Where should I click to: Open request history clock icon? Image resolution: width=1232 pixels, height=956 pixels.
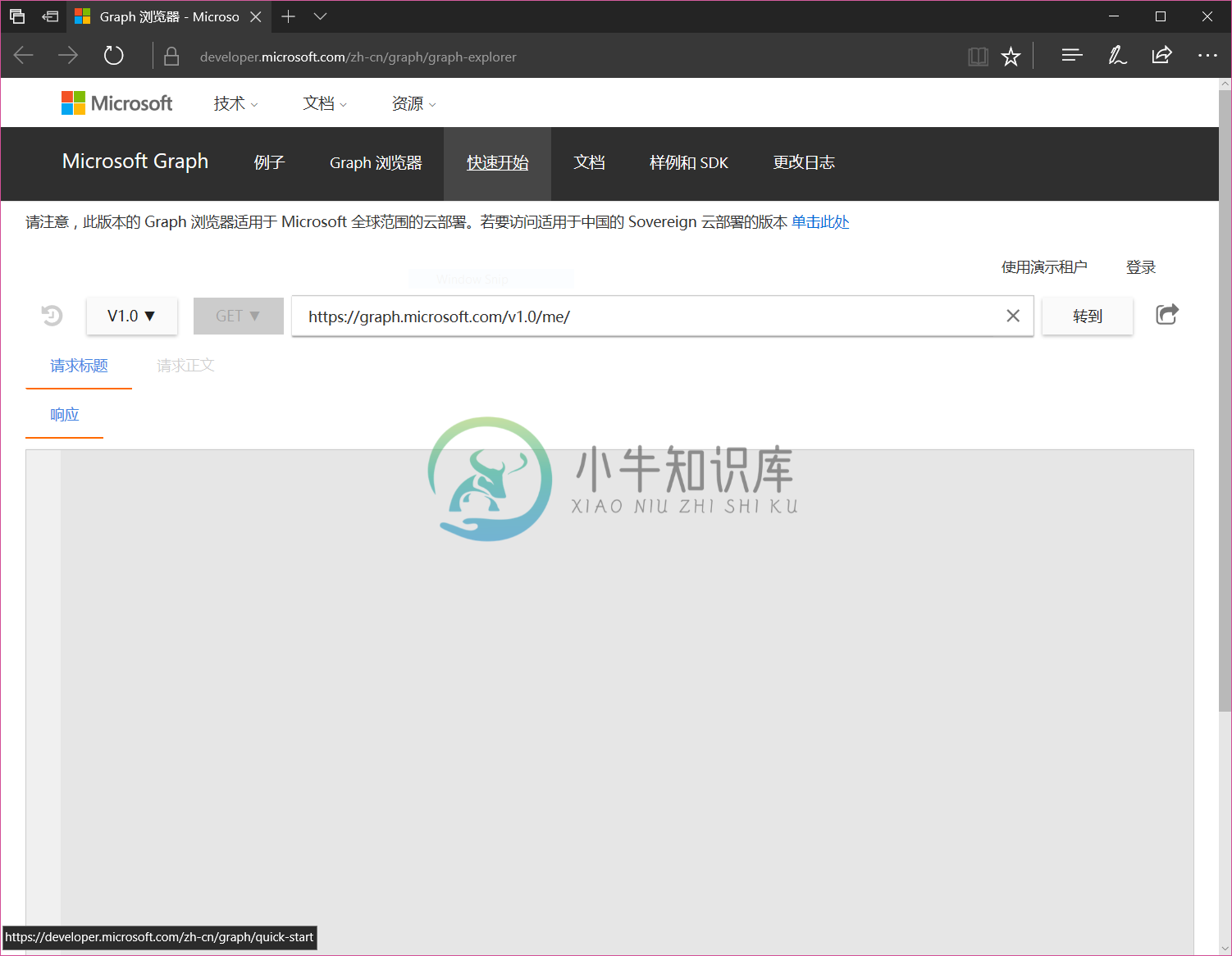(52, 316)
